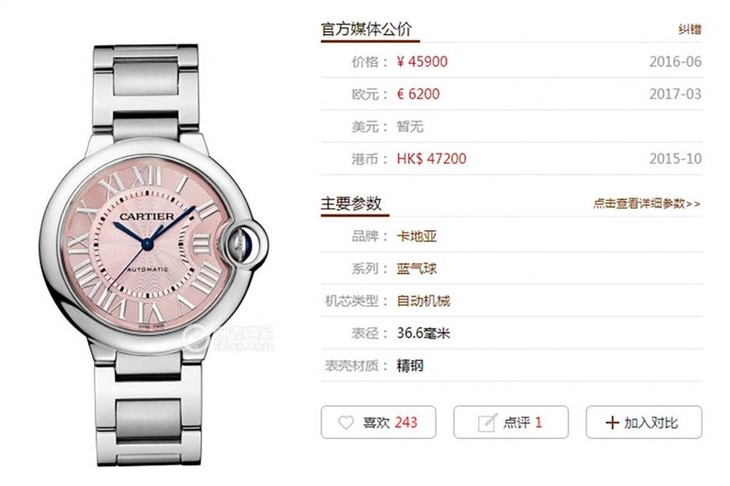Select the 官方媒体公价 section heading
Viewport: 730px width, 486px height.
pyautogui.click(x=366, y=29)
